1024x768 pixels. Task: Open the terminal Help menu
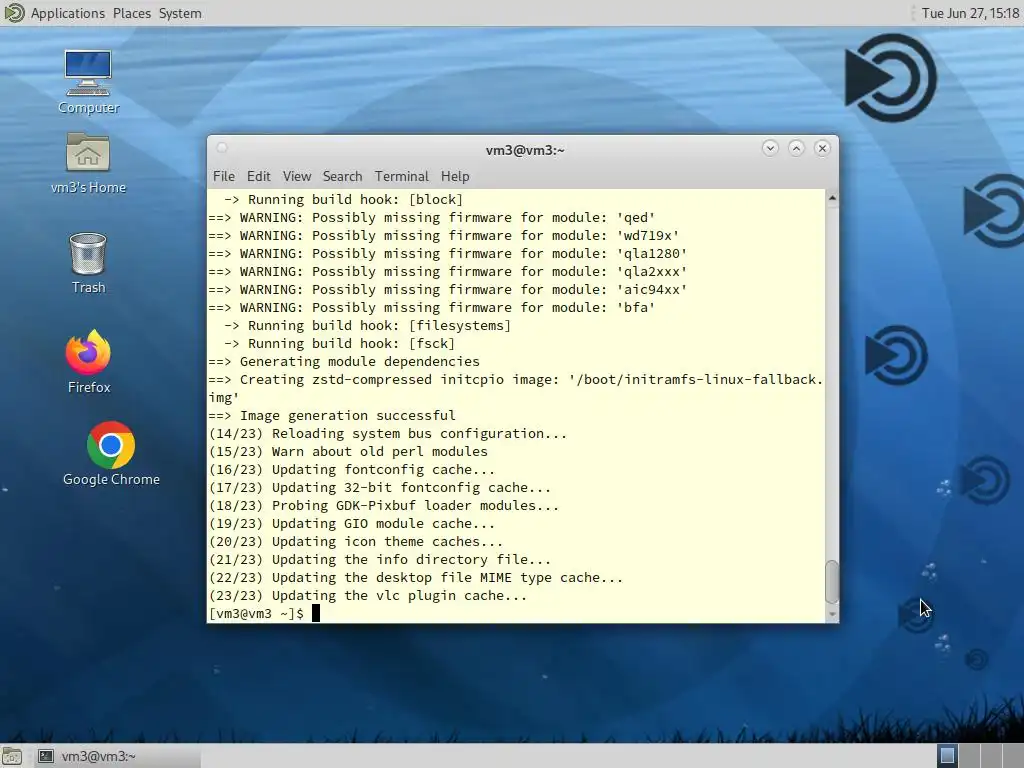pyautogui.click(x=455, y=176)
